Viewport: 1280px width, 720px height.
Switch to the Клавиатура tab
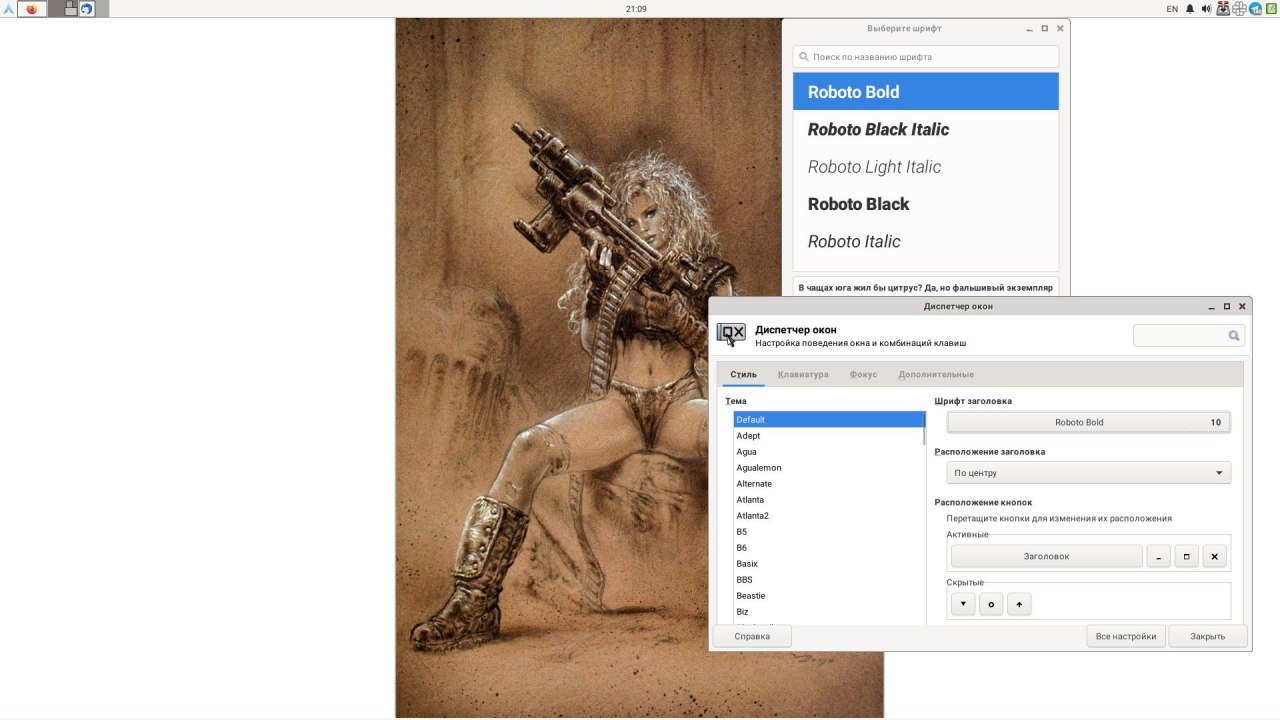803,375
